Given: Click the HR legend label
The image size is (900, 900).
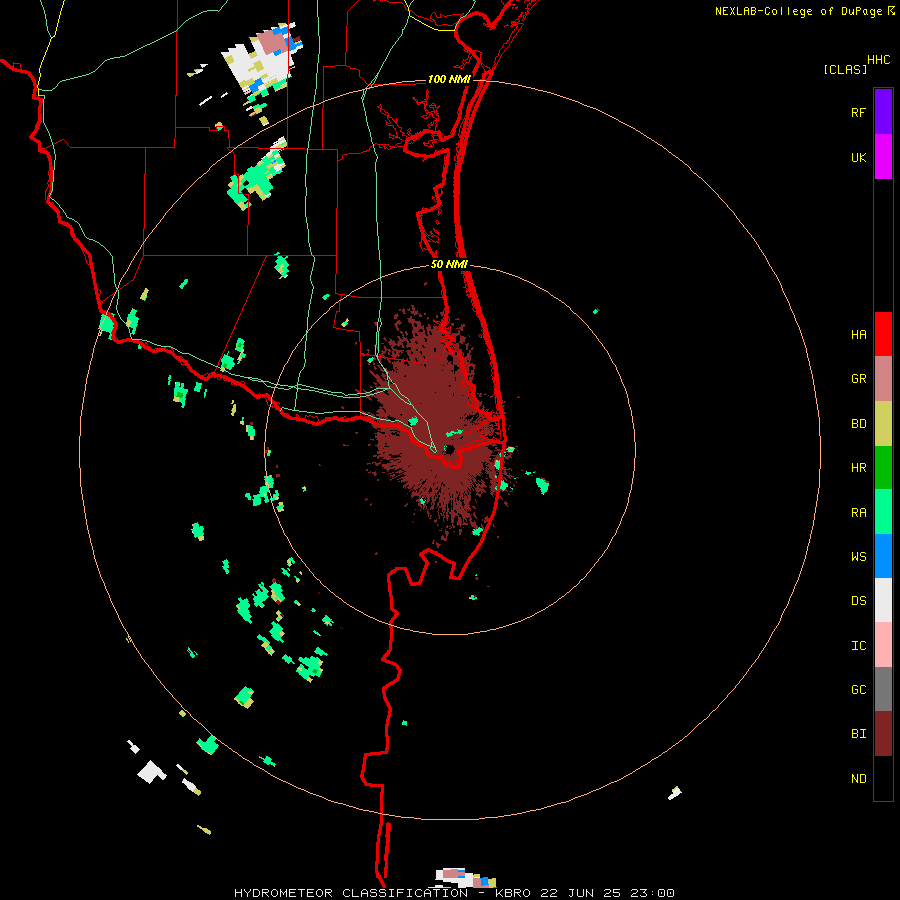Looking at the screenshot, I should click(x=858, y=468).
